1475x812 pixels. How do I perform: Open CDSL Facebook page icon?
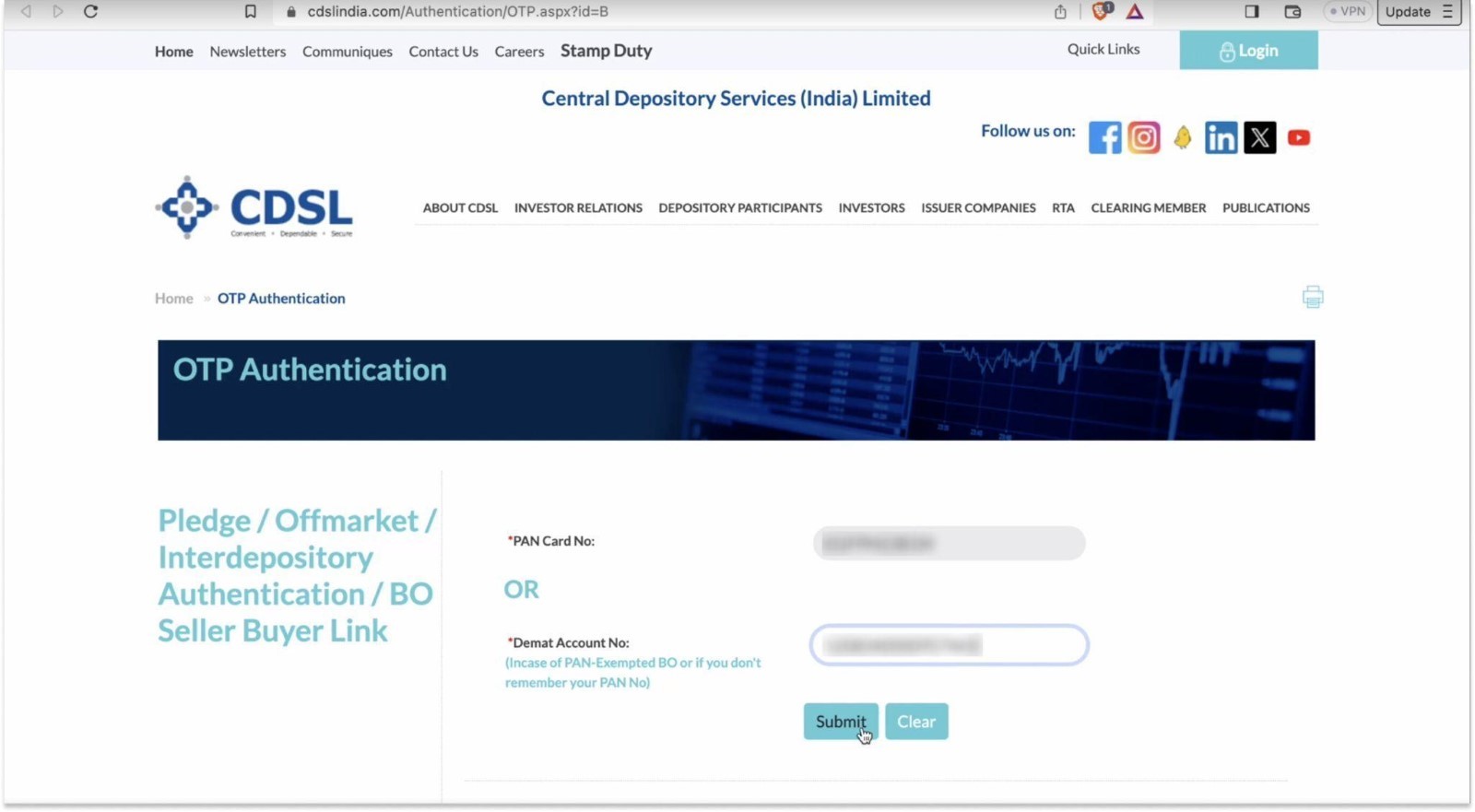pos(1104,137)
